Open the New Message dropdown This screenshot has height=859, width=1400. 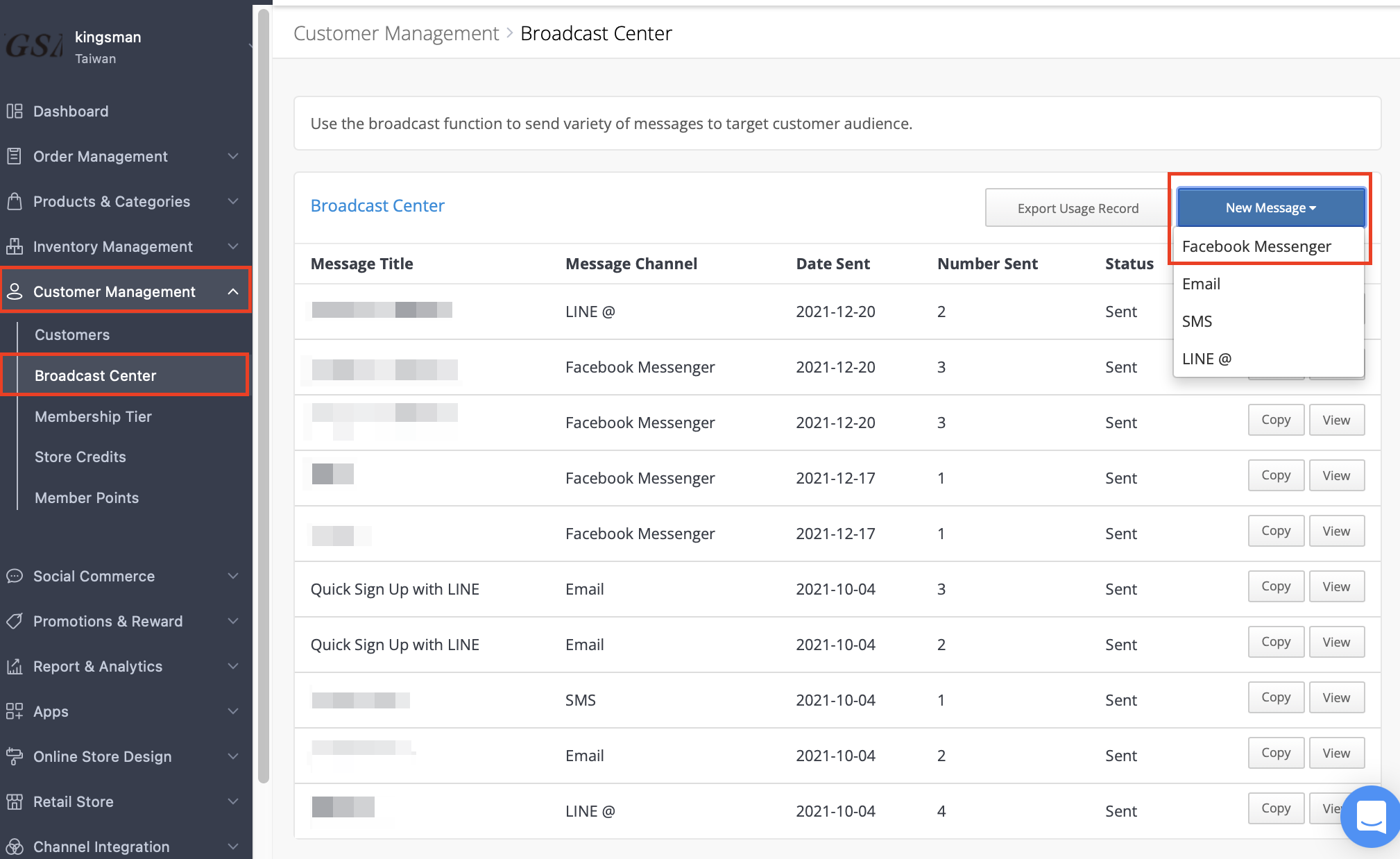pyautogui.click(x=1269, y=207)
